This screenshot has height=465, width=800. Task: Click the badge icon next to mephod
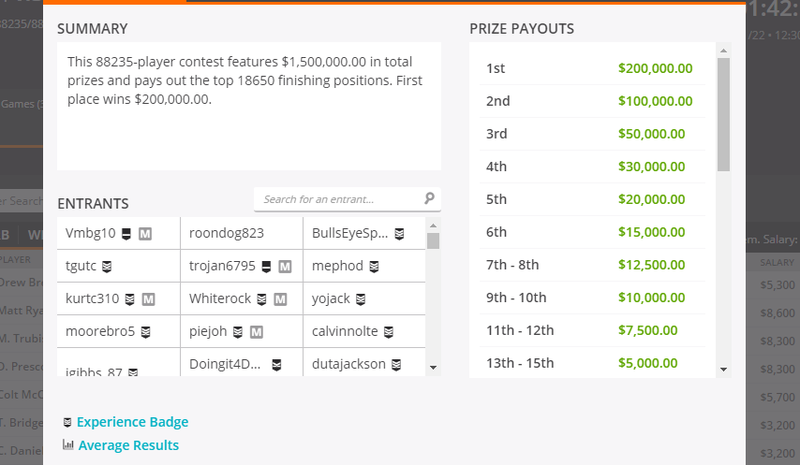(374, 266)
